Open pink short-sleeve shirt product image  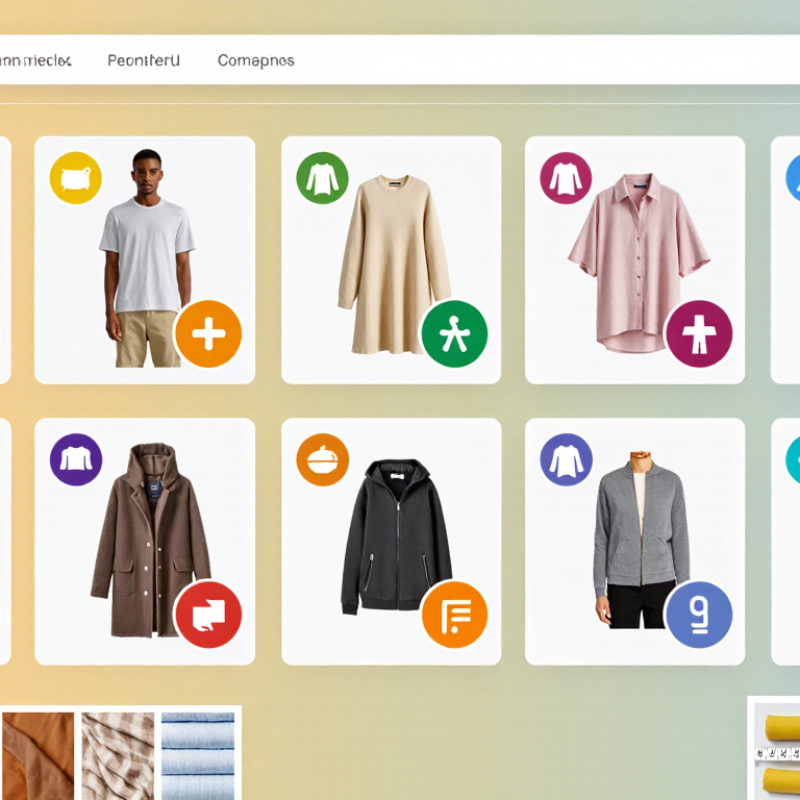(x=639, y=263)
